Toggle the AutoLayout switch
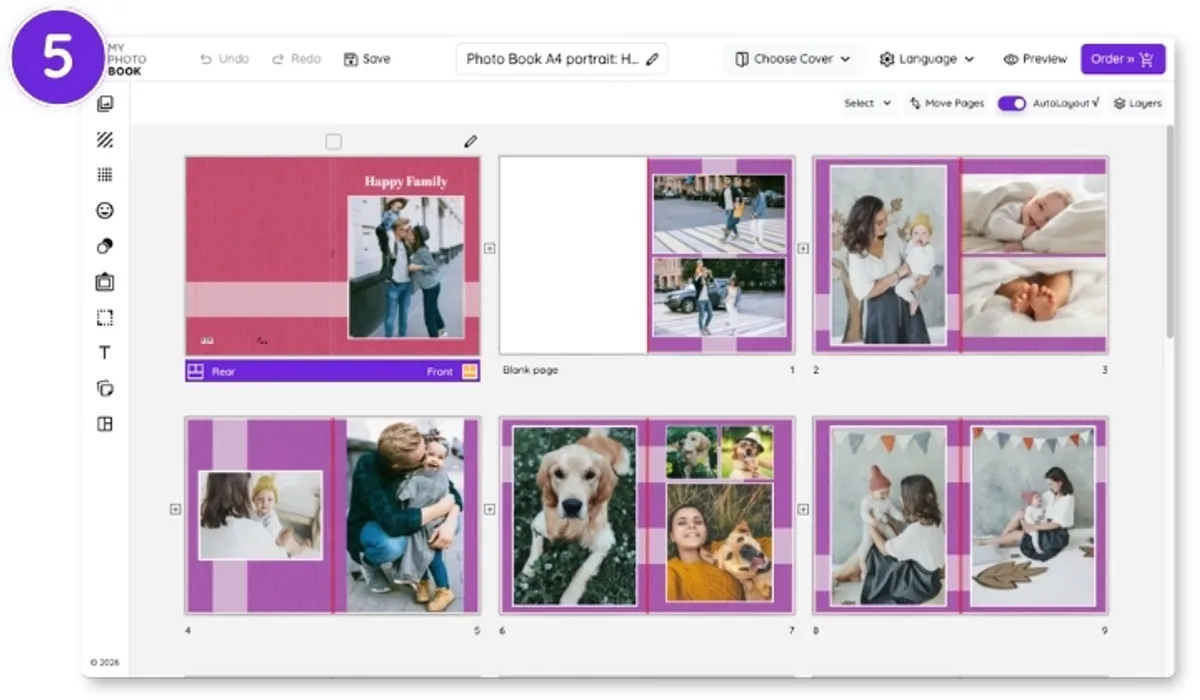Viewport: 1200px width, 700px height. pos(1012,103)
